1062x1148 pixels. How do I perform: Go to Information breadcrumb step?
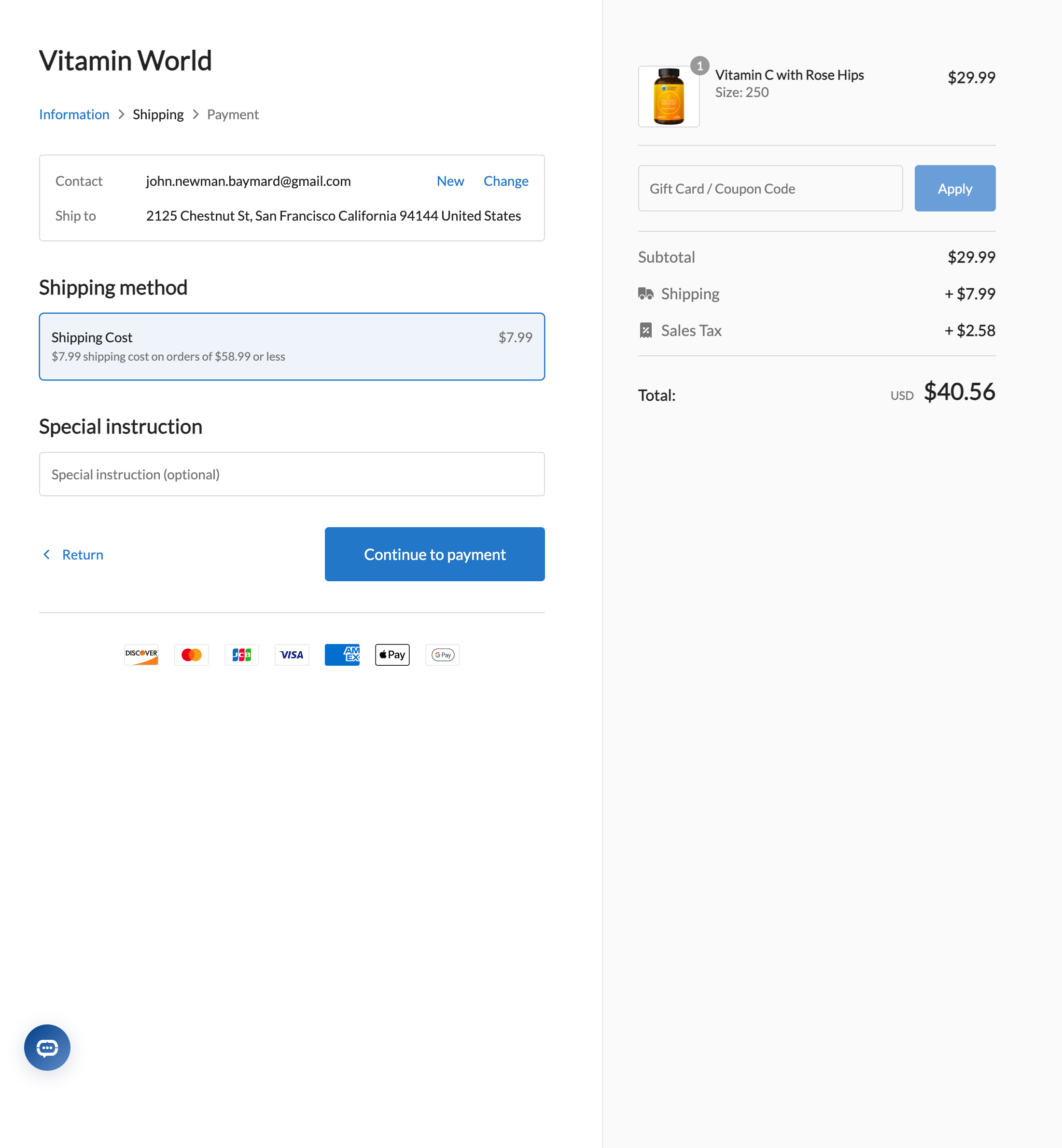[x=74, y=114]
